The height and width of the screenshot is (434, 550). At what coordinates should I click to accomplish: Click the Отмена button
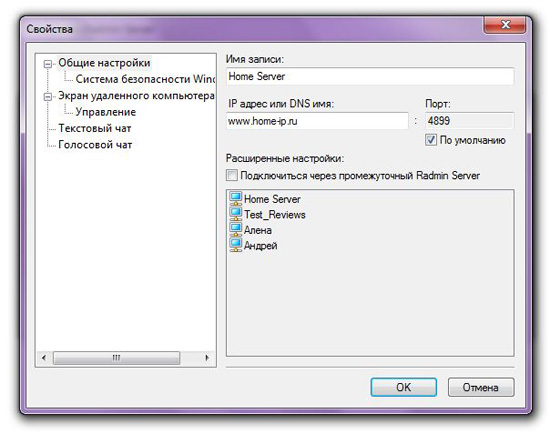481,387
